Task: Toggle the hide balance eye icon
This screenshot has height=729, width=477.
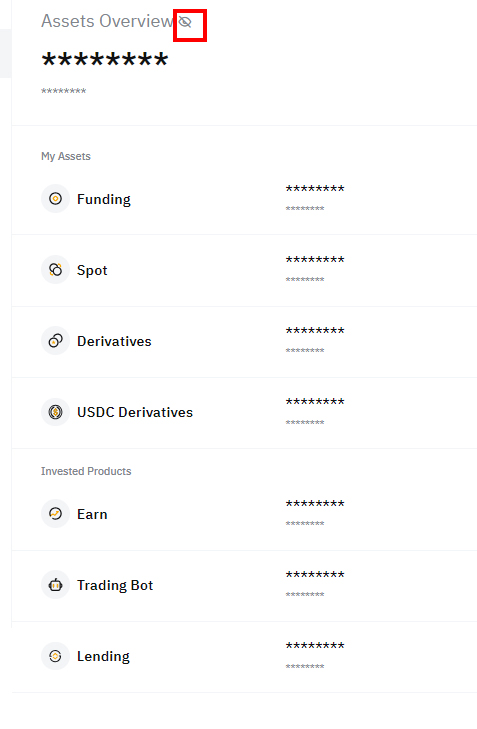Action: click(186, 22)
